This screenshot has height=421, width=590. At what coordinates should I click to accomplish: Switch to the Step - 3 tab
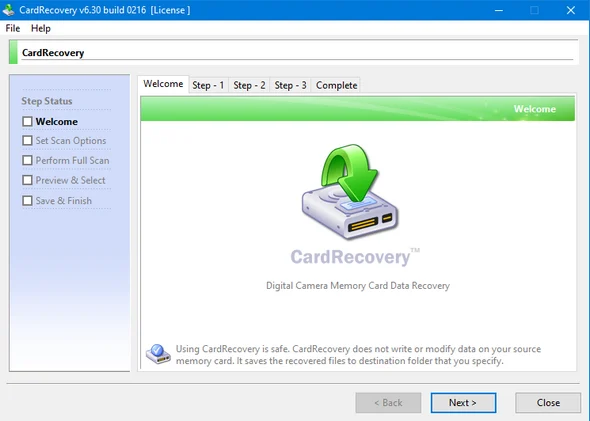290,85
